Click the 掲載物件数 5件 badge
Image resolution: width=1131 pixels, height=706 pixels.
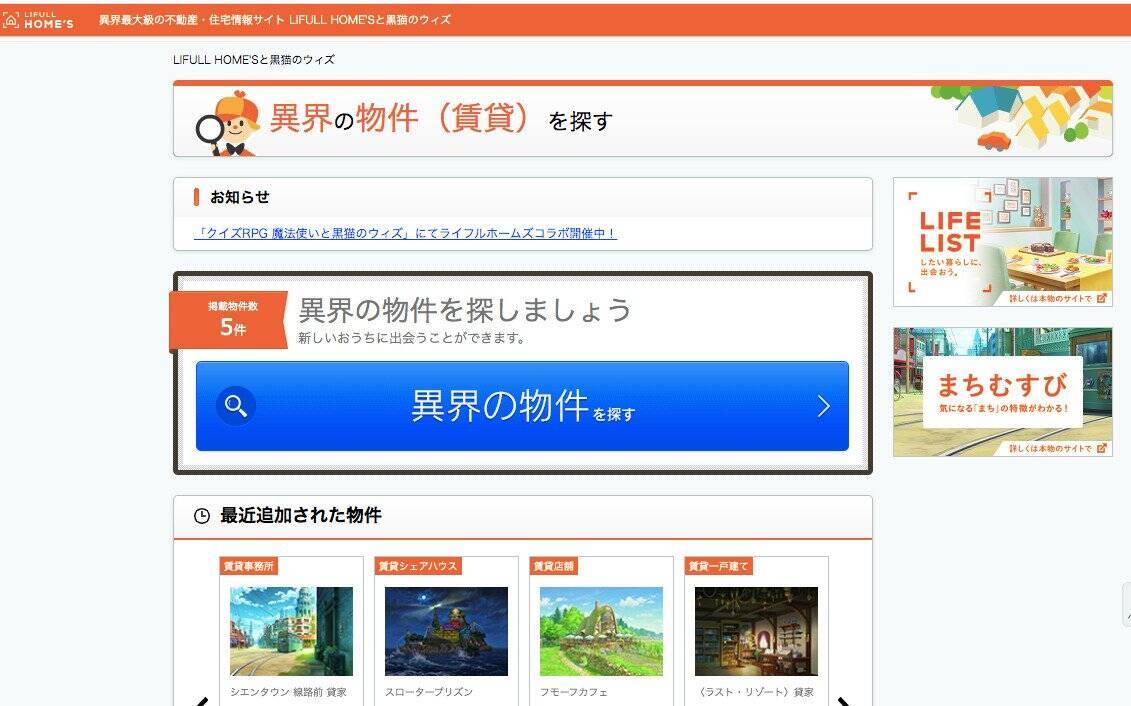pyautogui.click(x=232, y=318)
